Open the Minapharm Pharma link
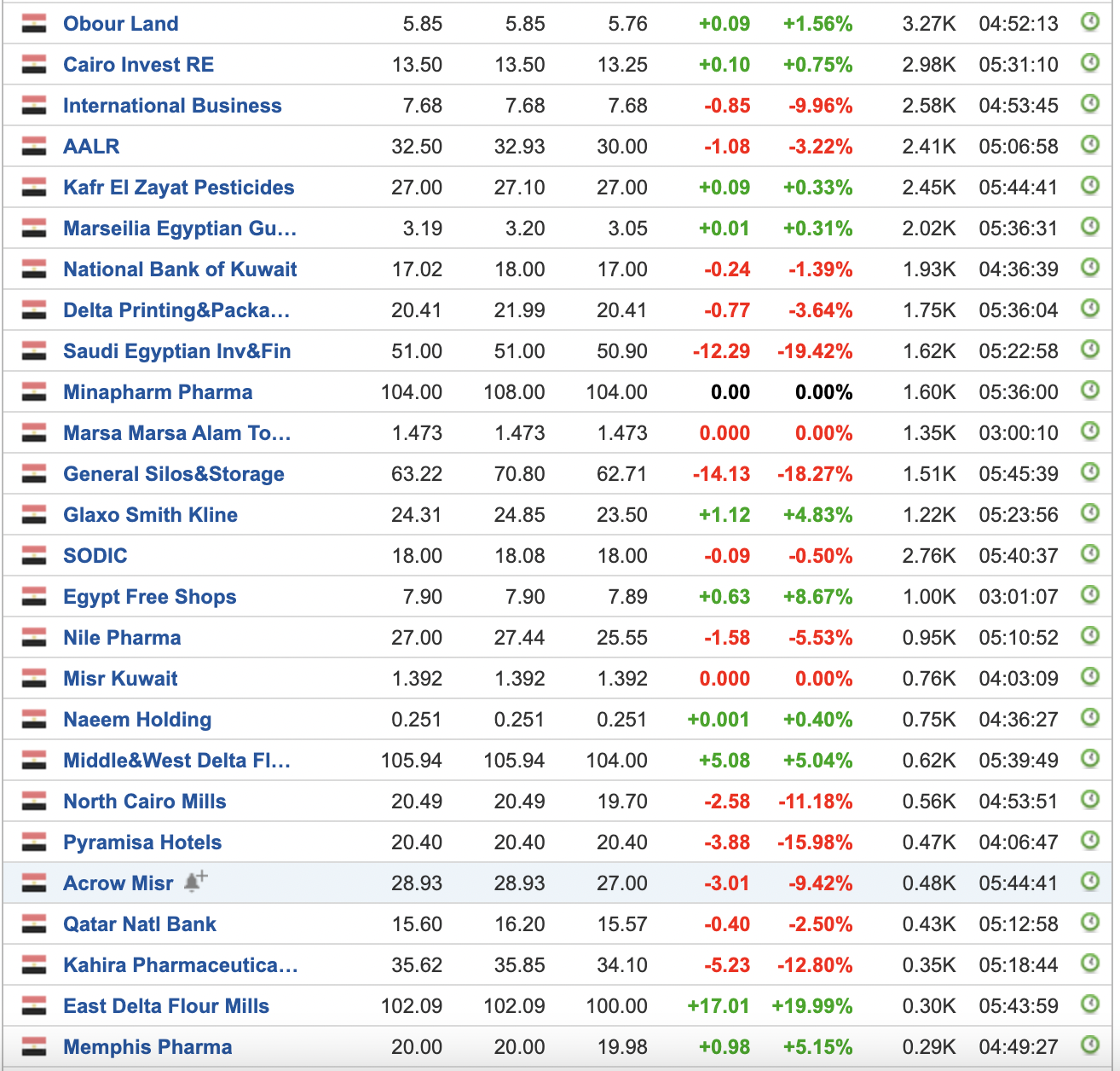Image resolution: width=1120 pixels, height=1071 pixels. [x=158, y=392]
